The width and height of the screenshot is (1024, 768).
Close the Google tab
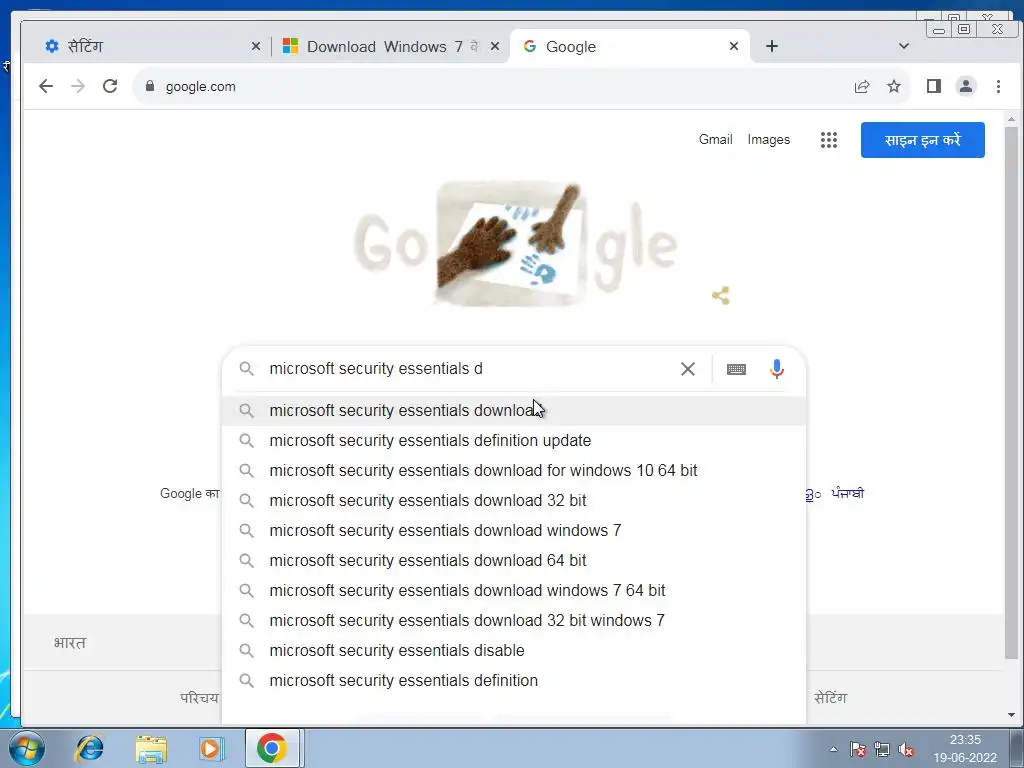(734, 46)
